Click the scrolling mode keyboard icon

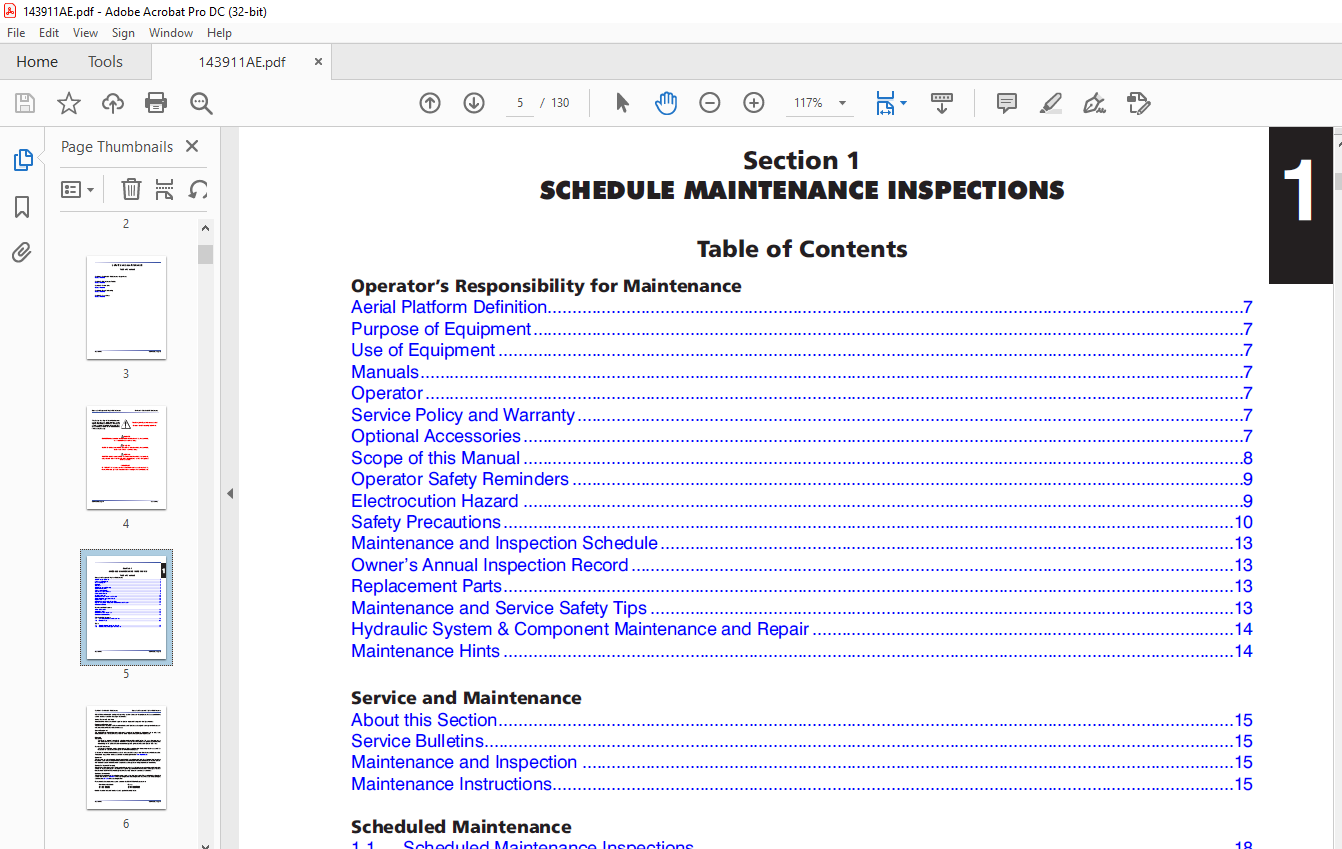pos(942,103)
